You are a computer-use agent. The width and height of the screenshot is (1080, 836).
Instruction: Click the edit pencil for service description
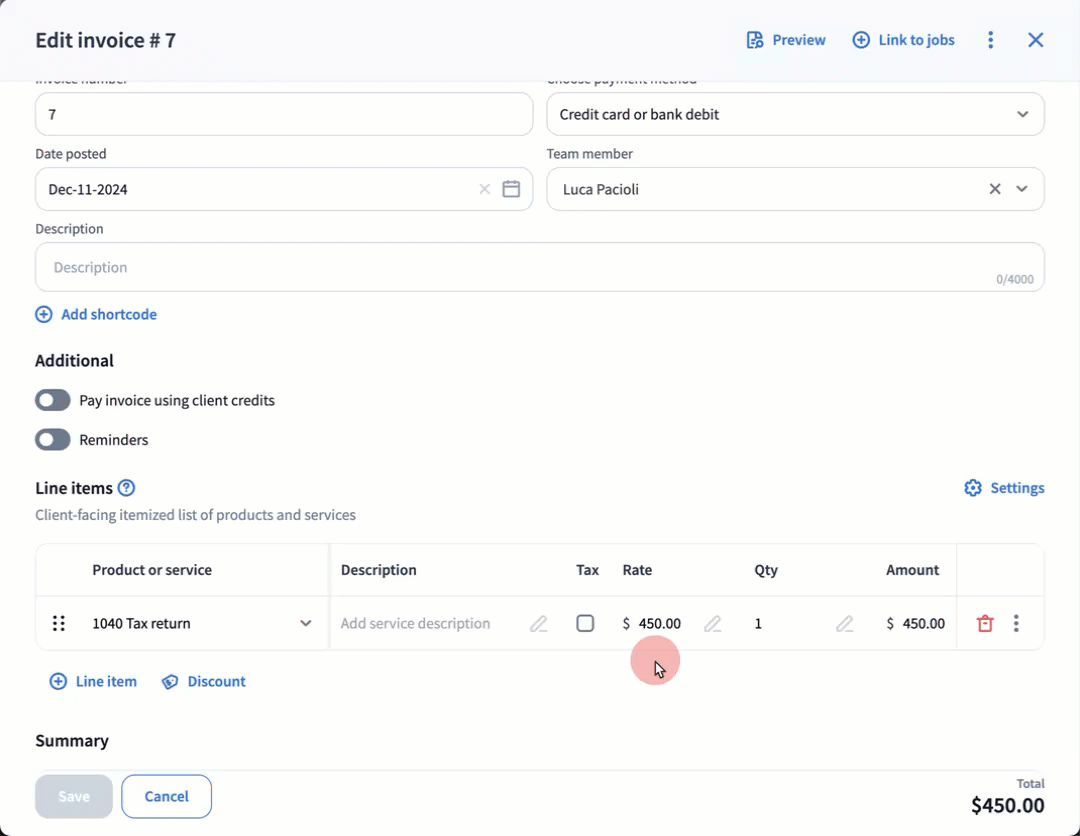click(538, 623)
